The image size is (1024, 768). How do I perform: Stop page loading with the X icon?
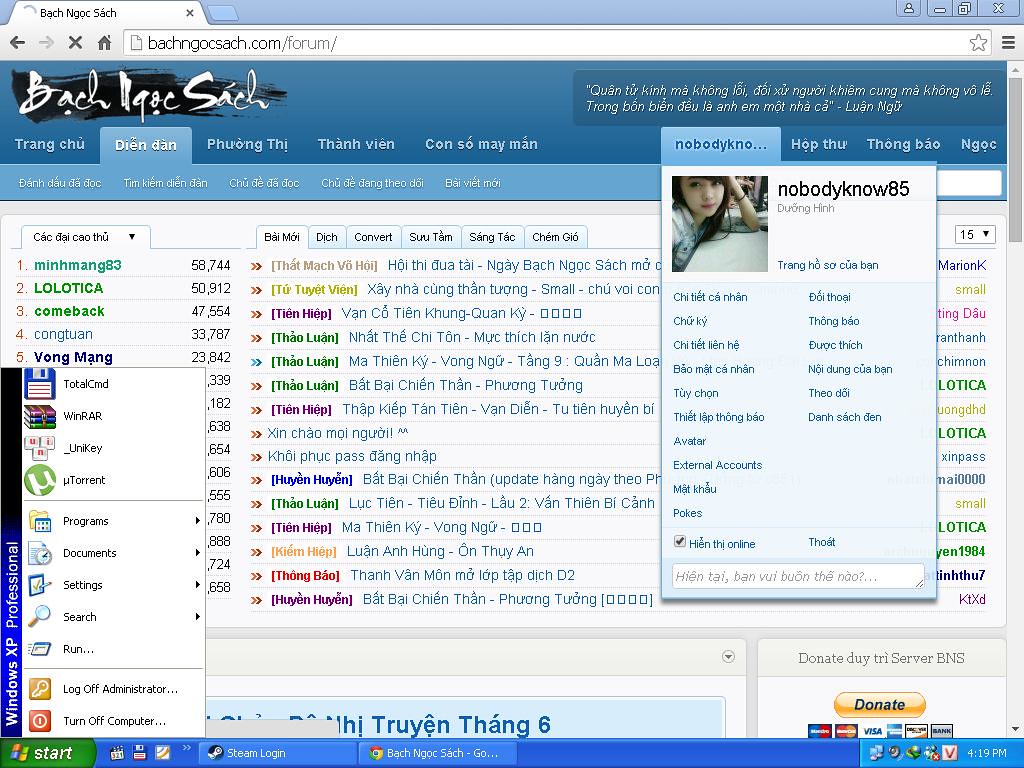[75, 43]
